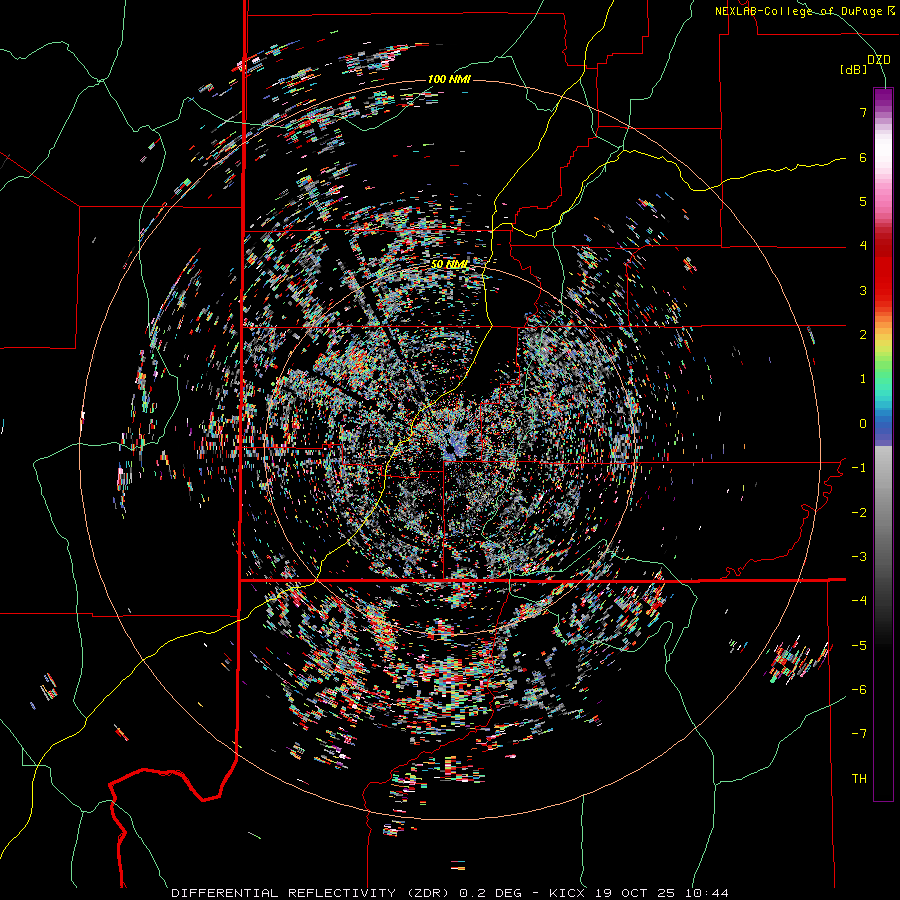Viewport: 900px width, 900px height.
Task: Click the -6 value on the scale
Action: pos(859,689)
